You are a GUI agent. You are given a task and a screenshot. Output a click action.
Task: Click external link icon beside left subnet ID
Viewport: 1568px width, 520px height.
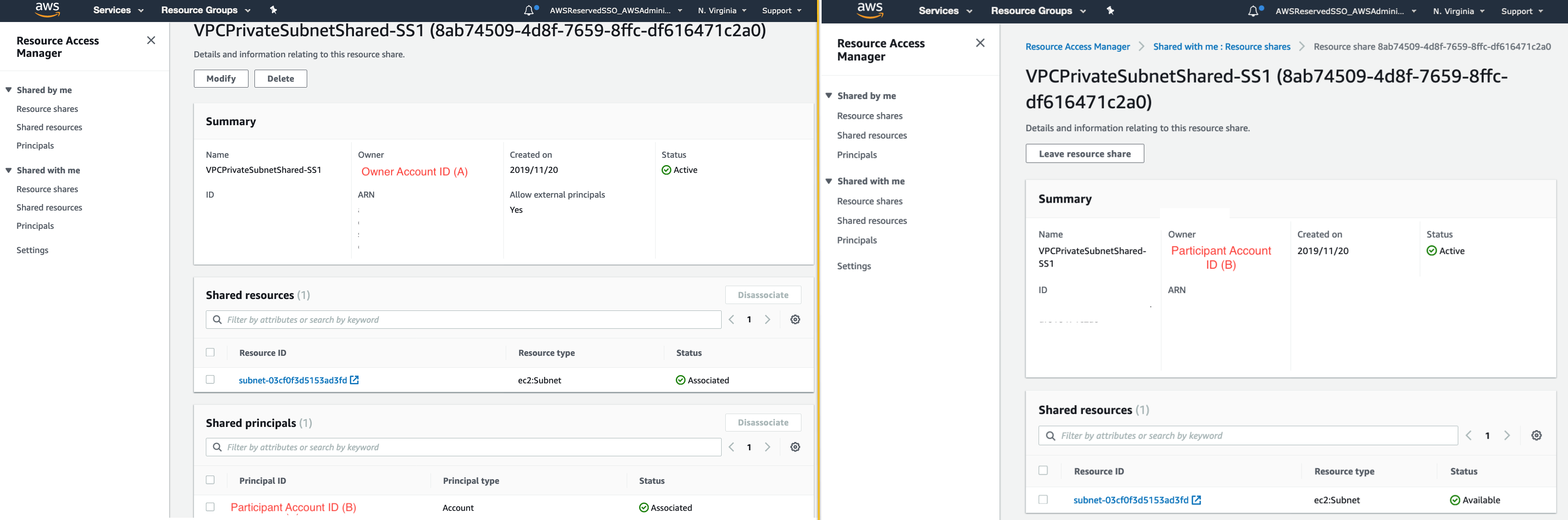tap(354, 380)
